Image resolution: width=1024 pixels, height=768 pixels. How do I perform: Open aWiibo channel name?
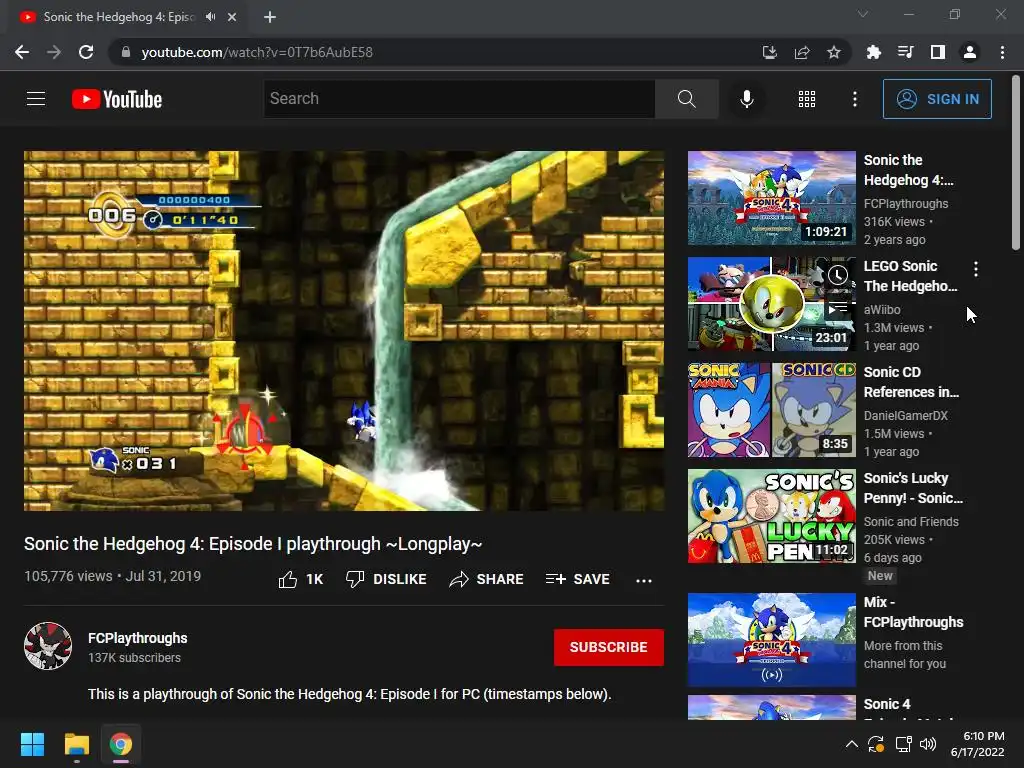[x=882, y=310]
